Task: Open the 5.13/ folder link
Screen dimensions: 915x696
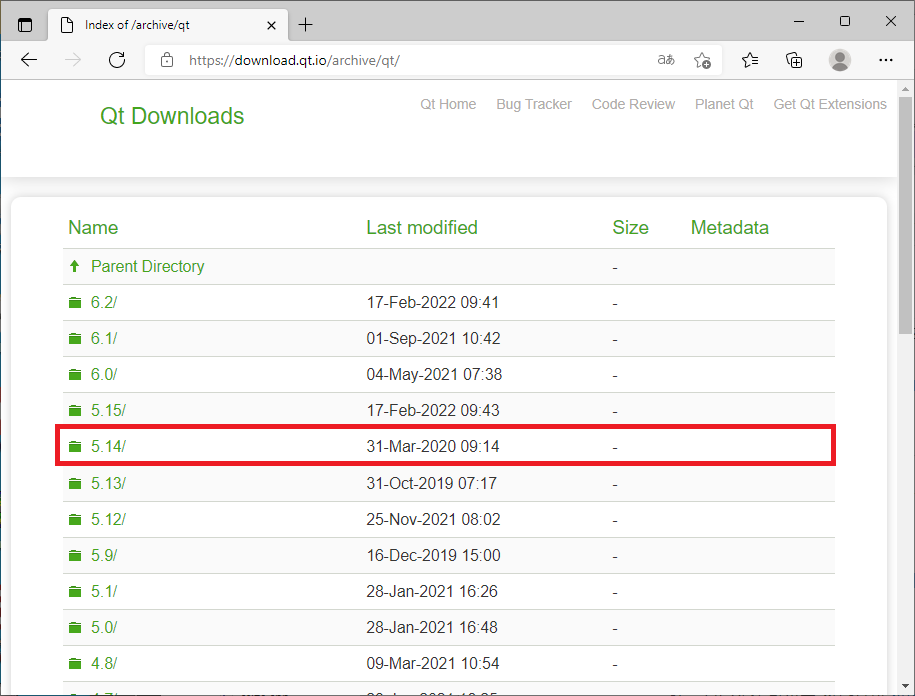Action: pos(108,483)
